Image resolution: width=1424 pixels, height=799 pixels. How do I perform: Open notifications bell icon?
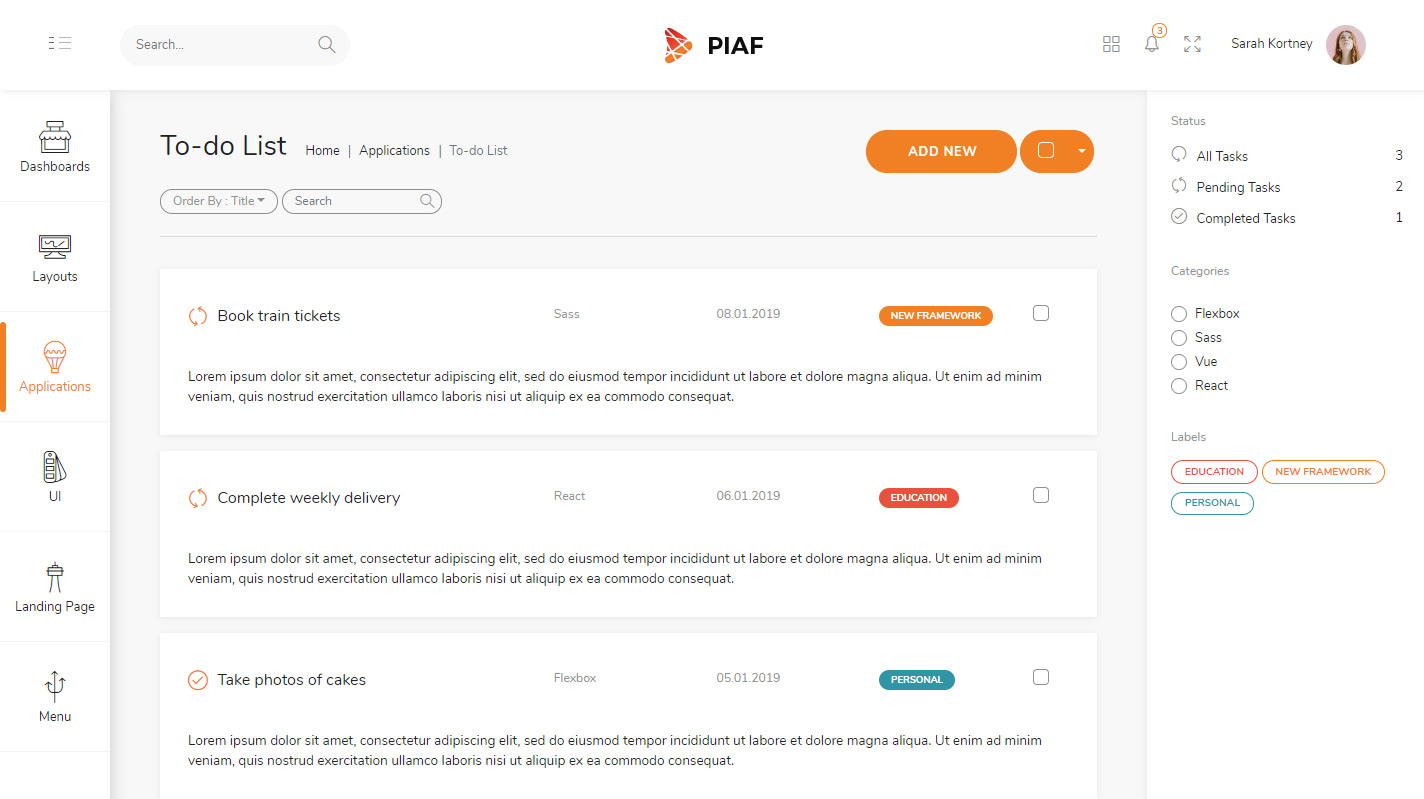pos(1152,44)
